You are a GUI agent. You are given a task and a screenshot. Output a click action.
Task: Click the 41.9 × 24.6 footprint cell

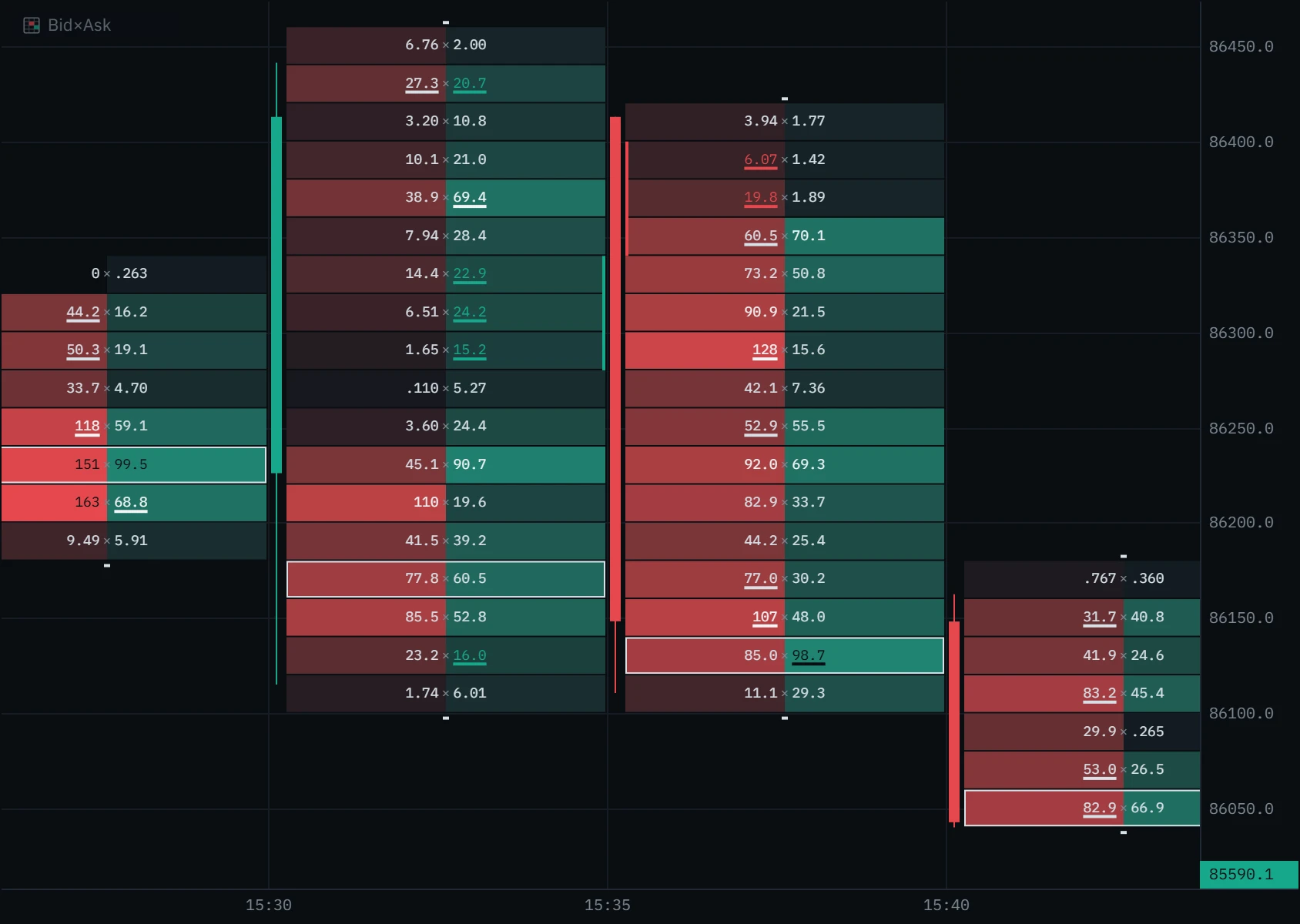click(x=1082, y=656)
